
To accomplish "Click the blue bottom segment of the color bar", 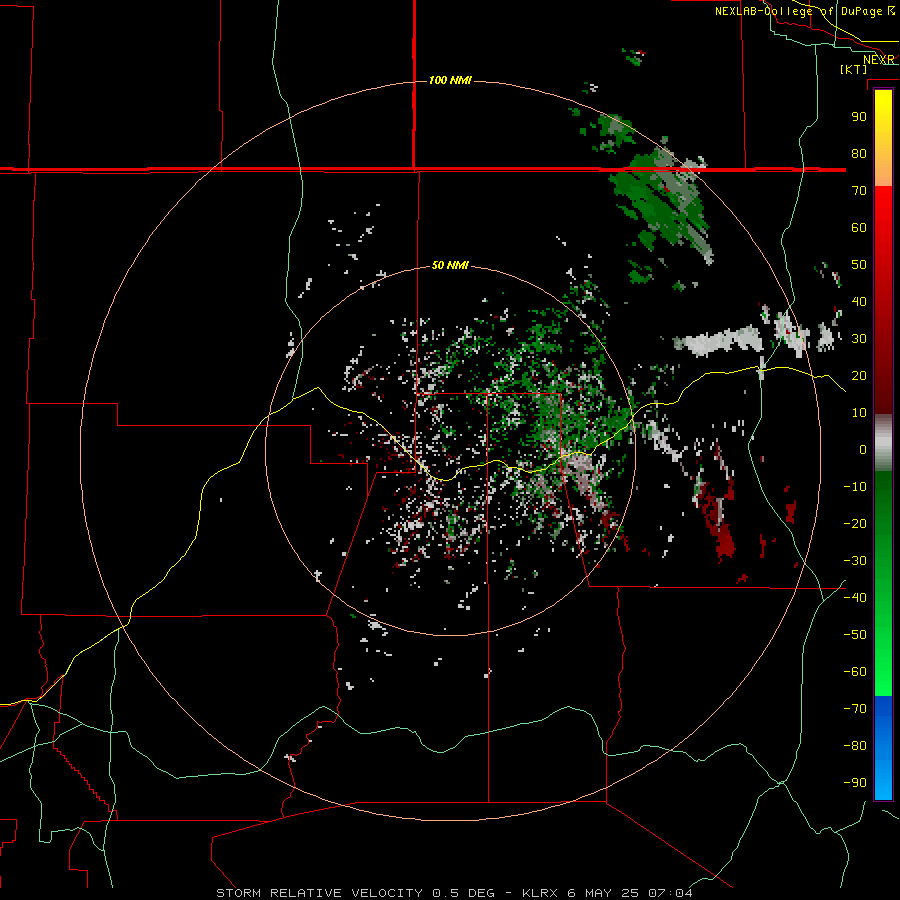I will point(883,748).
